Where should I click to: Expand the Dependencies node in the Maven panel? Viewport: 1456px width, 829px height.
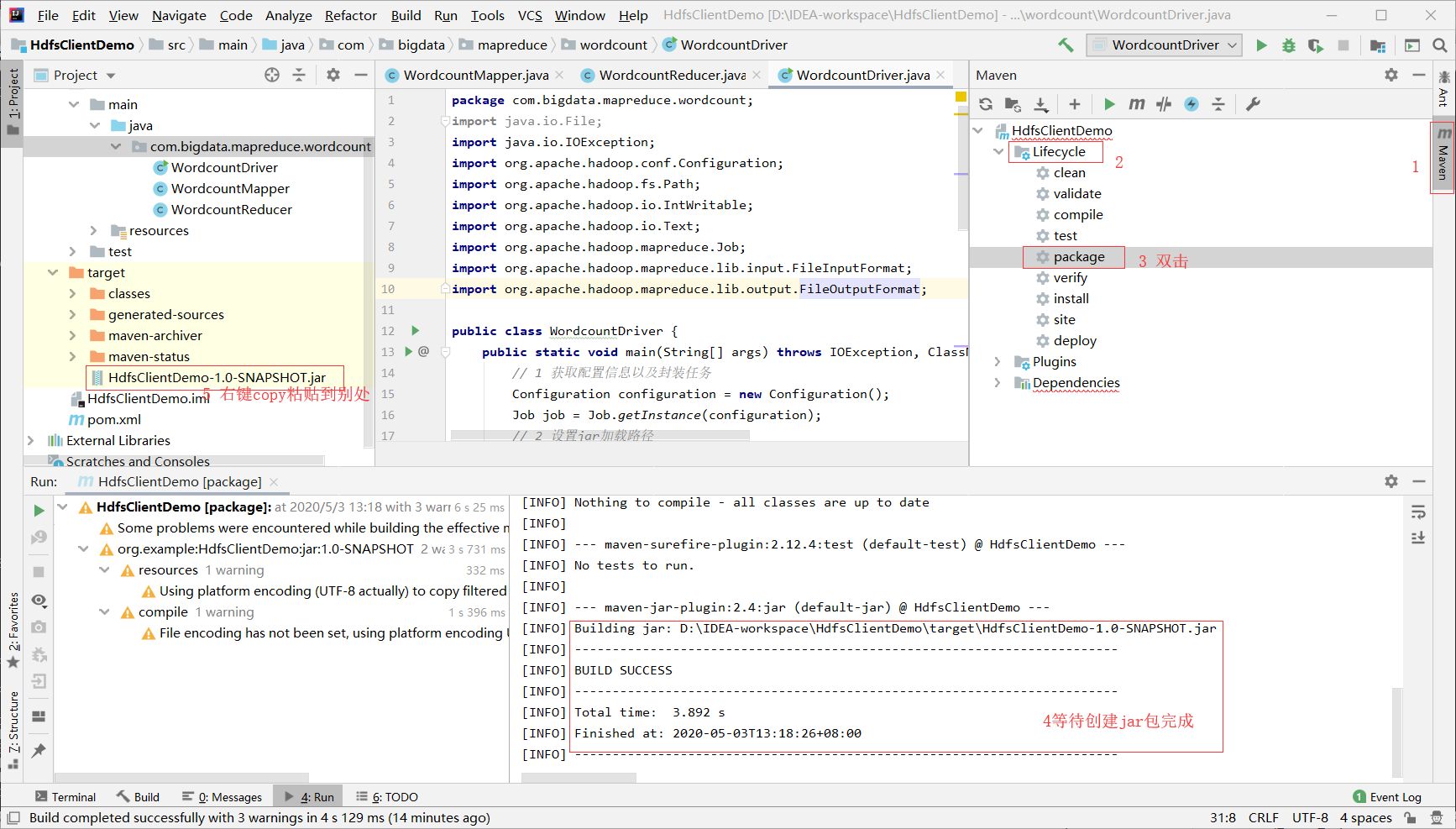pyautogui.click(x=998, y=382)
